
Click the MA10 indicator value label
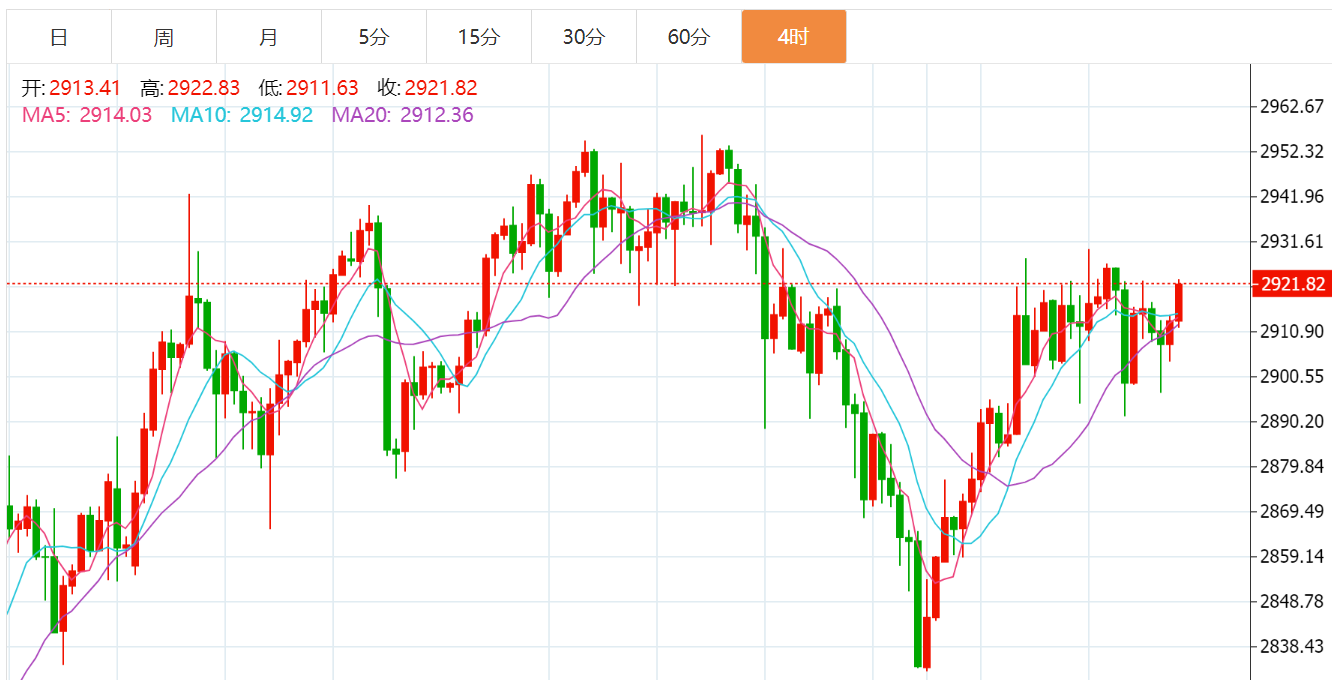click(242, 115)
